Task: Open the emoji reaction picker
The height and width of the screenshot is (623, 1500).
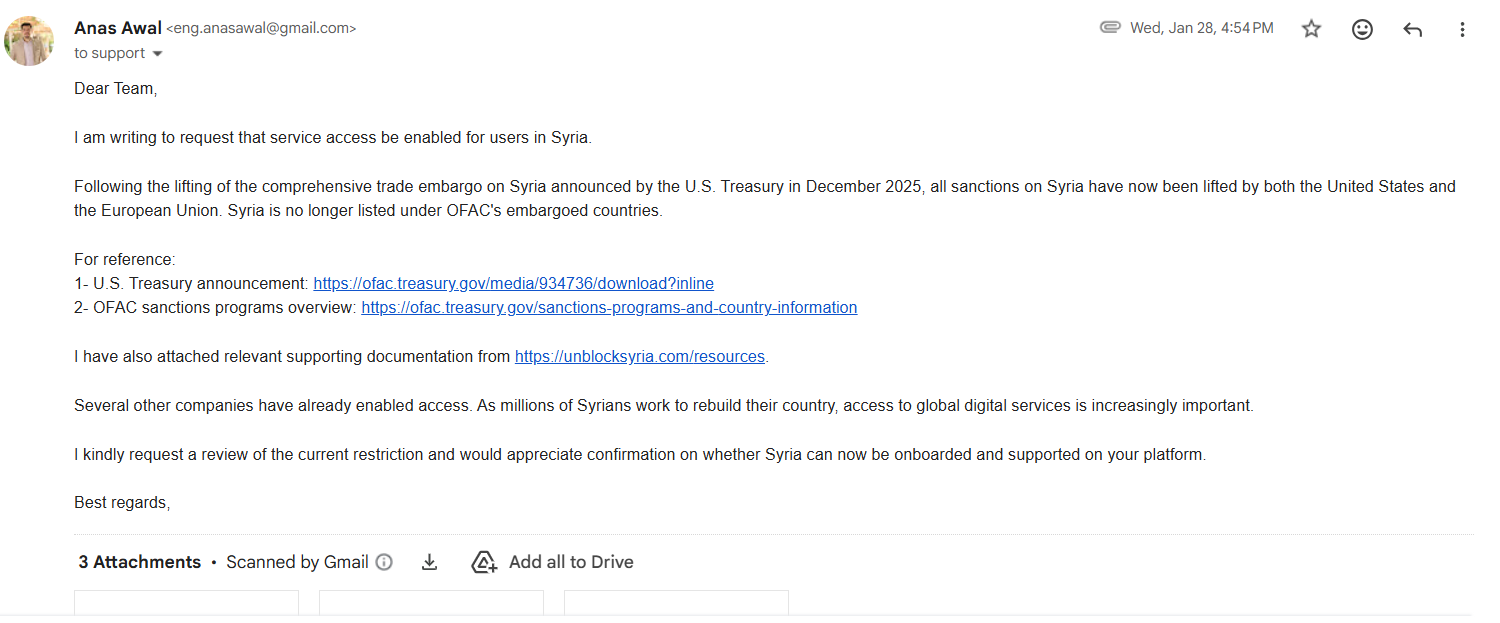Action: 1362,29
